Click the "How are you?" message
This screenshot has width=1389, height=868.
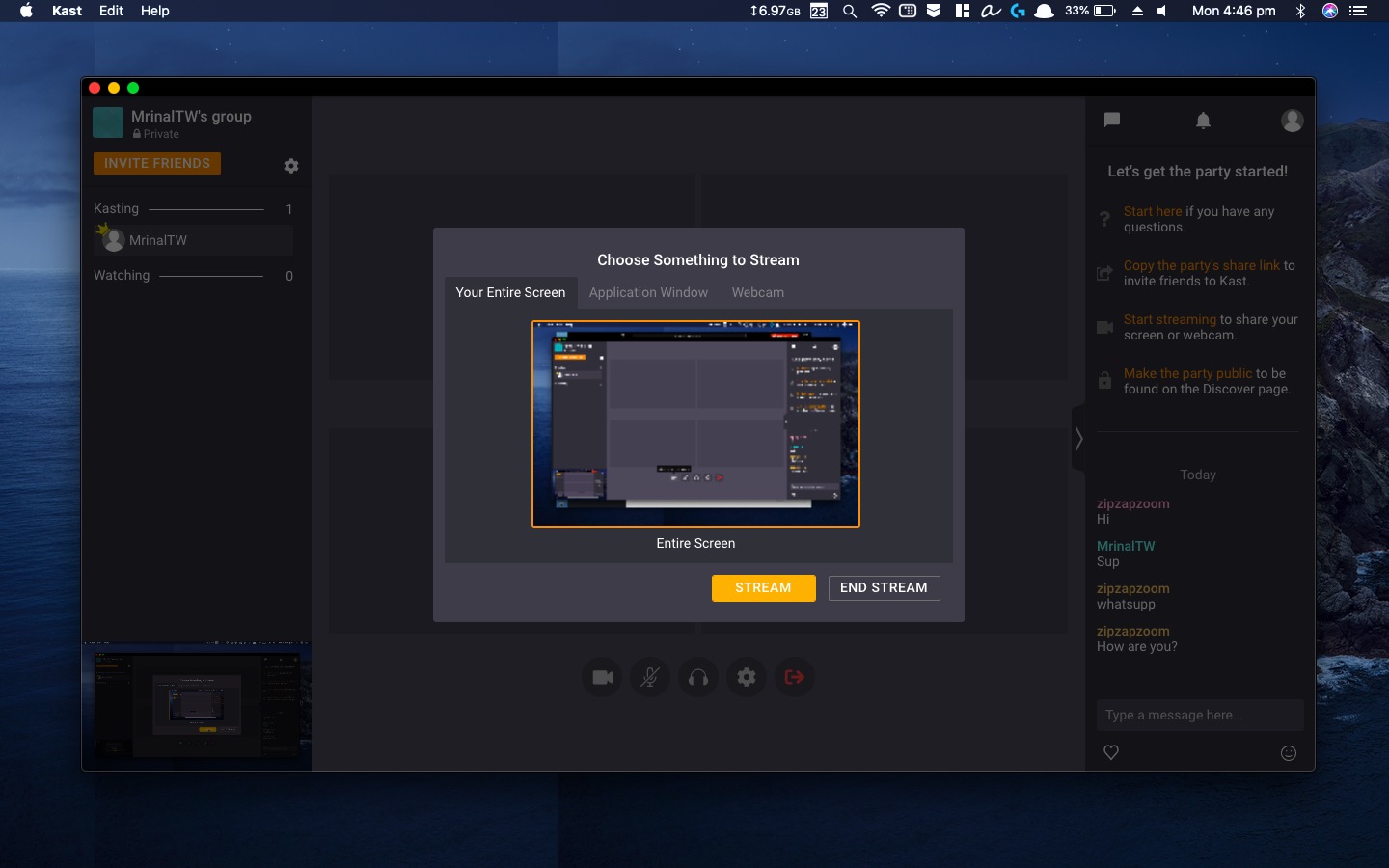1136,646
